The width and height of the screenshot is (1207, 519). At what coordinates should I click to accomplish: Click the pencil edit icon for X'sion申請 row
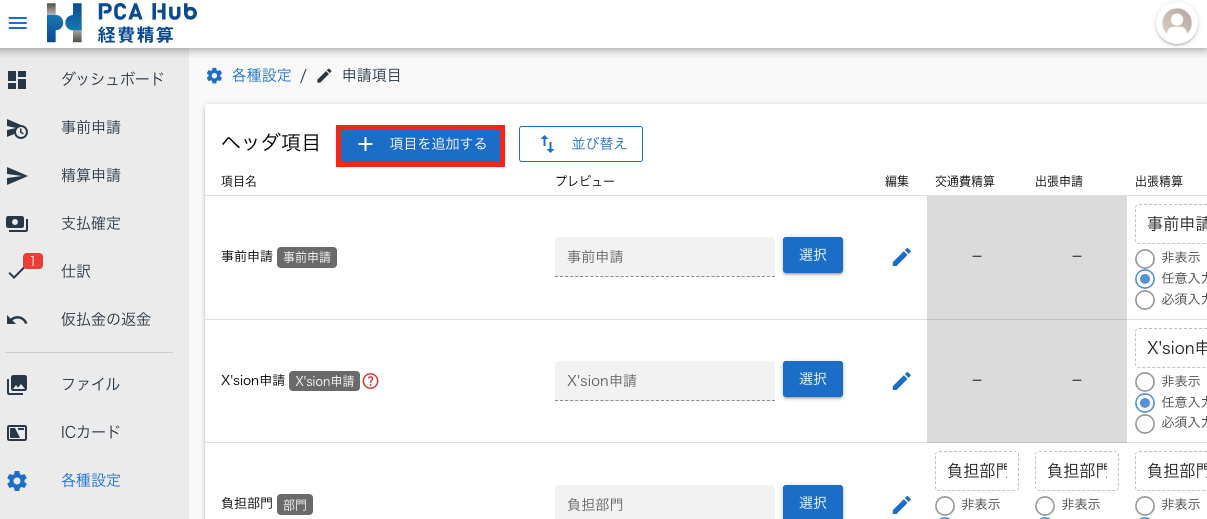coord(901,380)
